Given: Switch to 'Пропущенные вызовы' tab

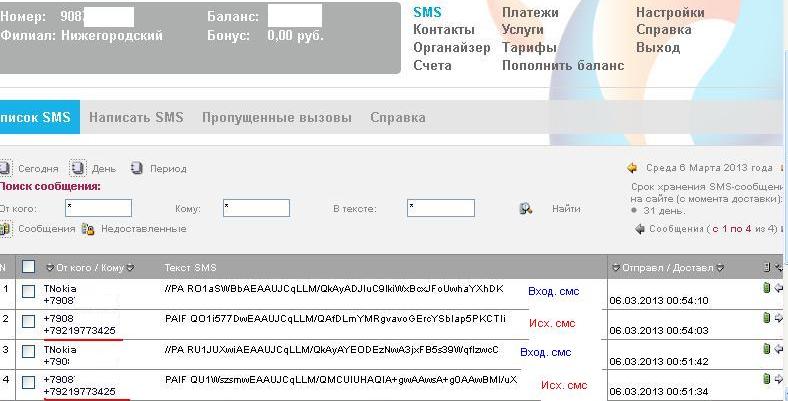Looking at the screenshot, I should (x=277, y=117).
